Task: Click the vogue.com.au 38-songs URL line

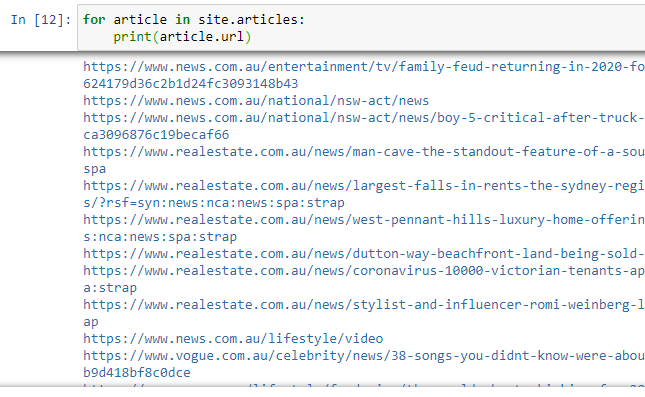Action: click(364, 356)
